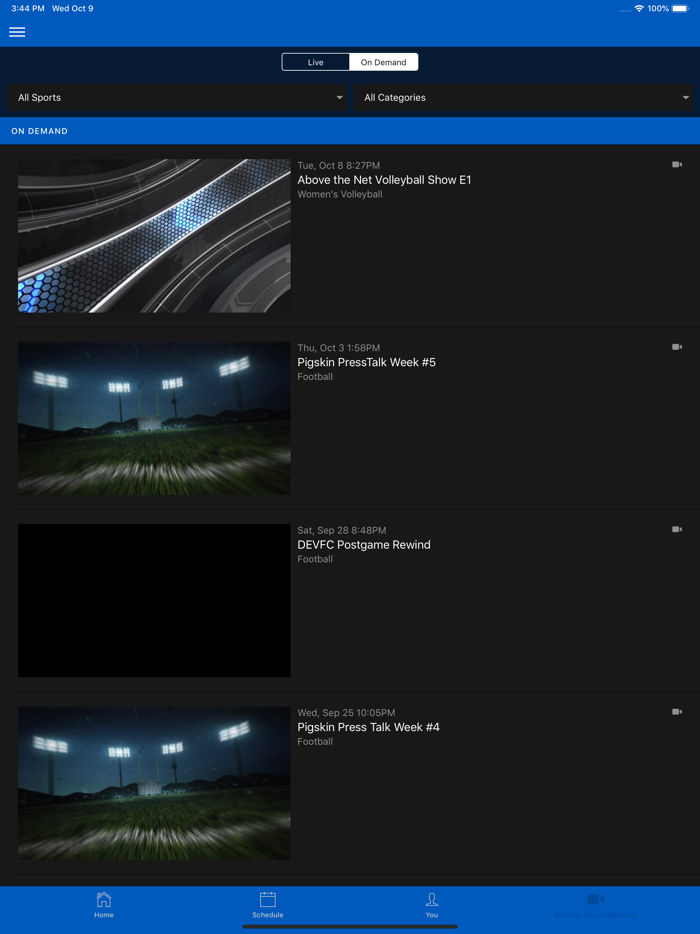This screenshot has height=934, width=700.
Task: Open the hamburger menu
Action: click(x=17, y=32)
